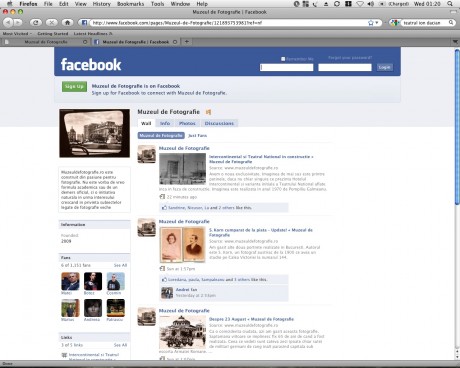This screenshot has width=460, height=368.
Task: Switch to the Discussions tab
Action: pyautogui.click(x=219, y=123)
